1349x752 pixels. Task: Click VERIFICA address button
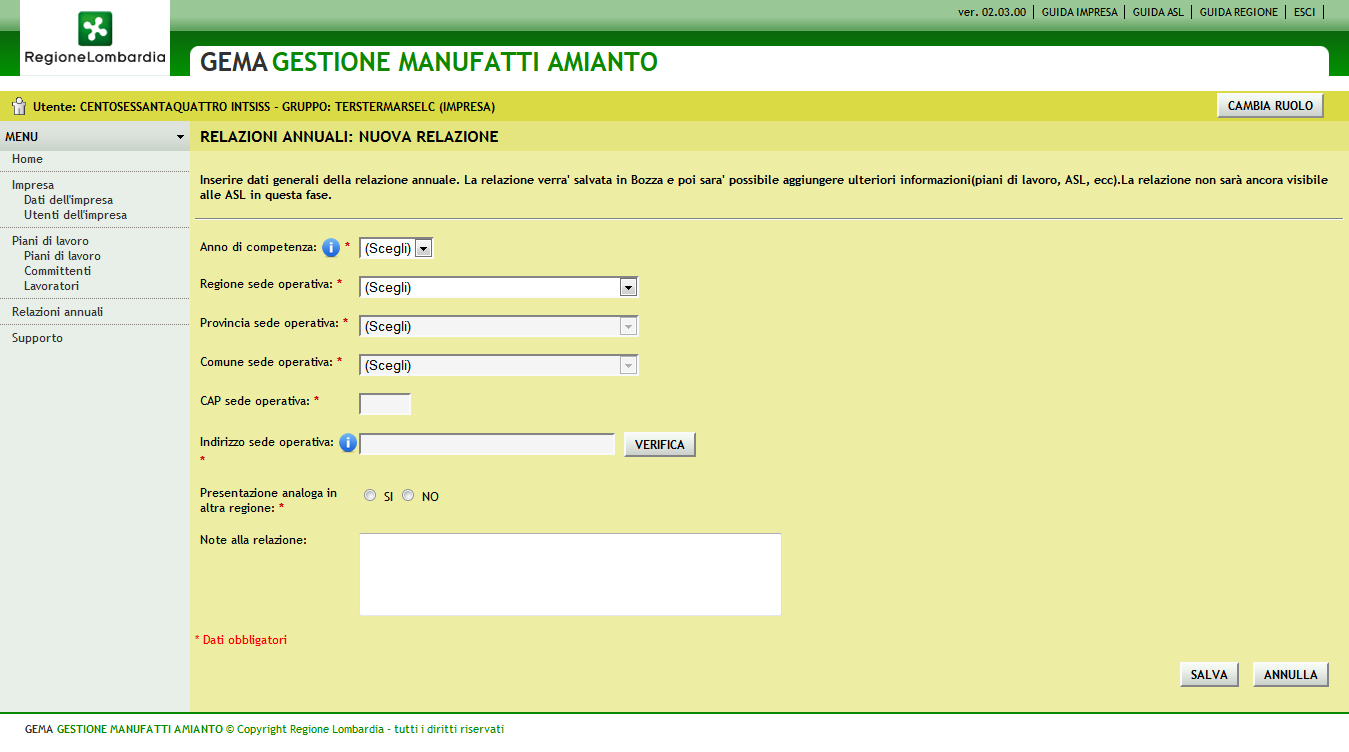[659, 445]
